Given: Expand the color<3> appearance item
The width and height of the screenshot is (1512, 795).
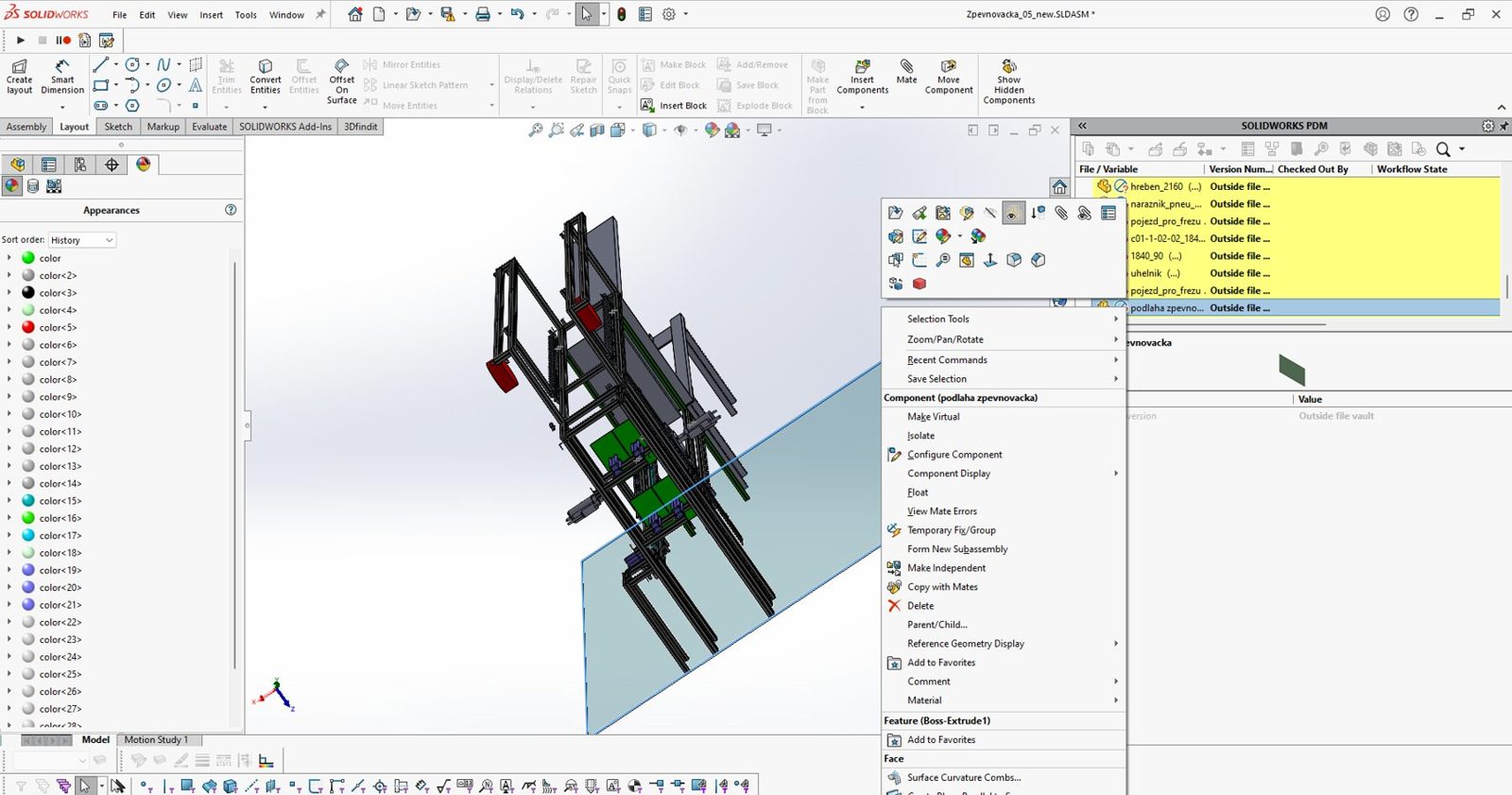Looking at the screenshot, I should pos(9,293).
